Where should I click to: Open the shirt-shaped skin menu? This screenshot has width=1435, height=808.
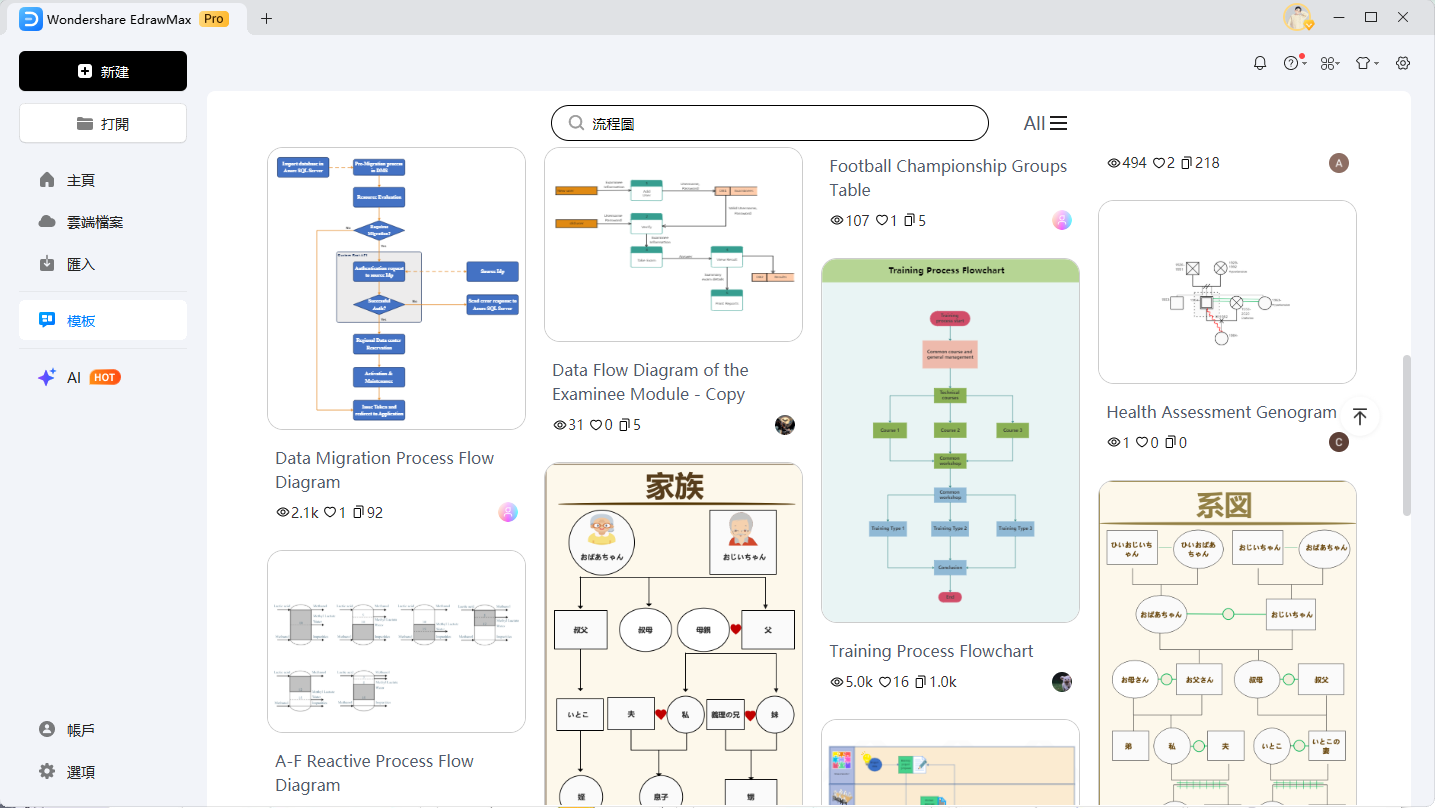[x=1364, y=63]
